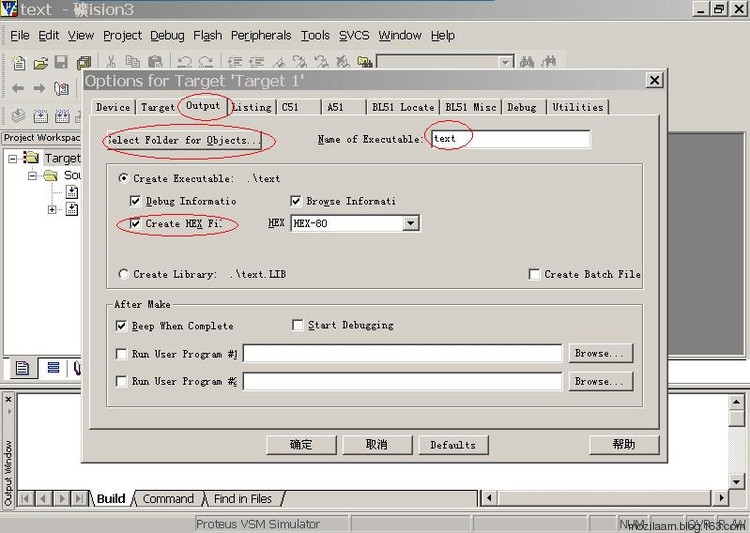This screenshot has width=750, height=533.
Task: Click the Open file toolbar icon
Action: [x=41, y=62]
